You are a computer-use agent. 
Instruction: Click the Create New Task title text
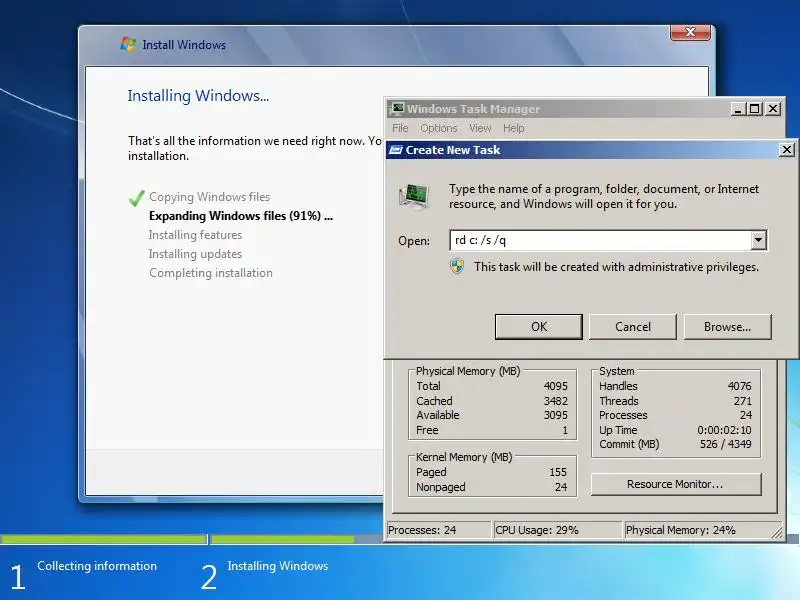[453, 150]
